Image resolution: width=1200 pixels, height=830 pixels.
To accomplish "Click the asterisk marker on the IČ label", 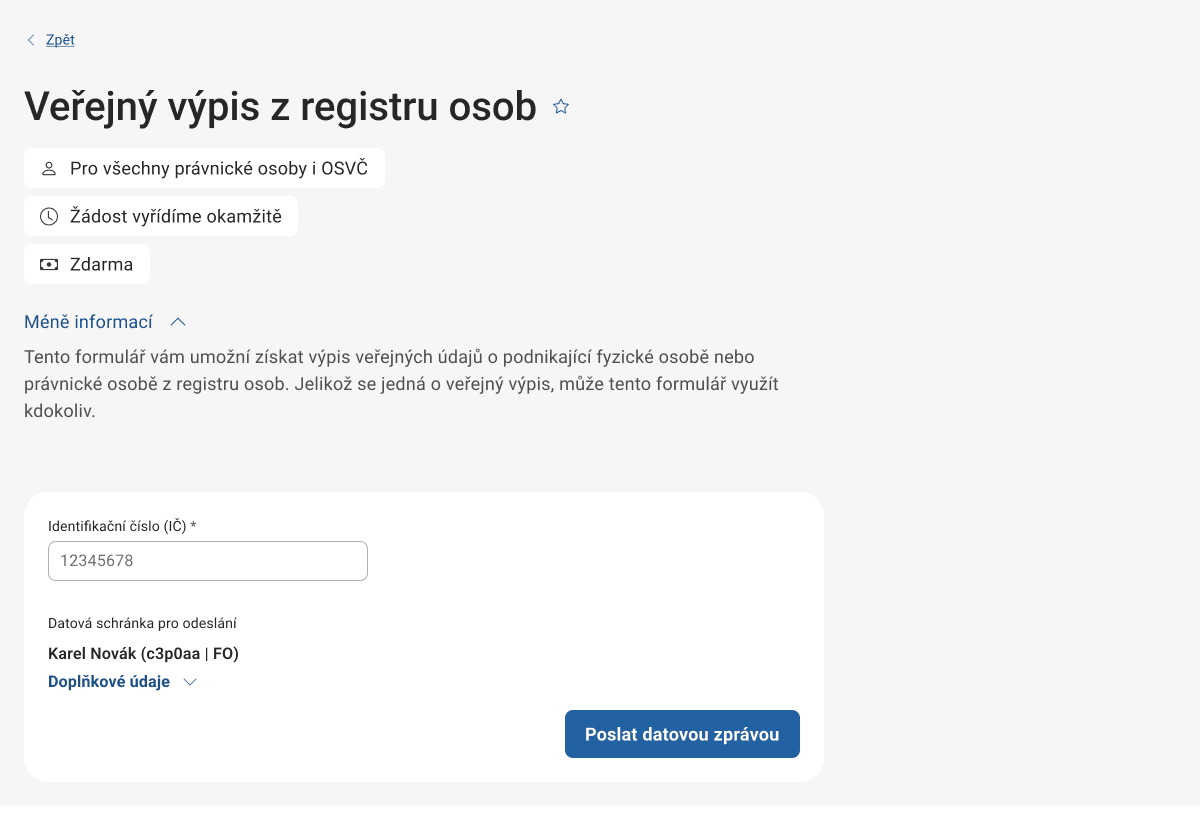I will pyautogui.click(x=194, y=524).
